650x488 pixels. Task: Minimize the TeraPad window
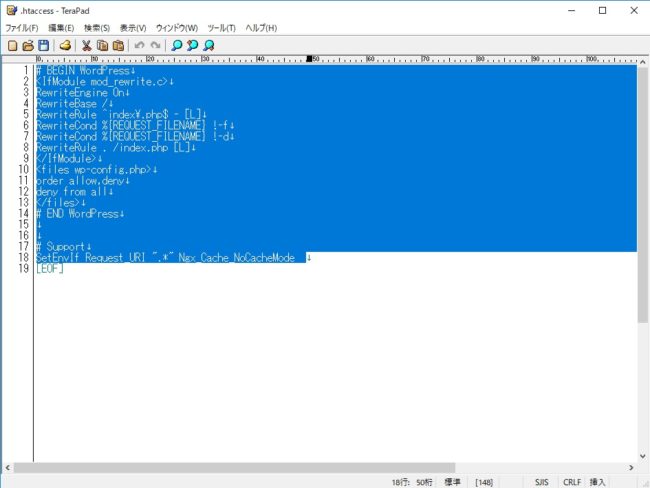[571, 10]
